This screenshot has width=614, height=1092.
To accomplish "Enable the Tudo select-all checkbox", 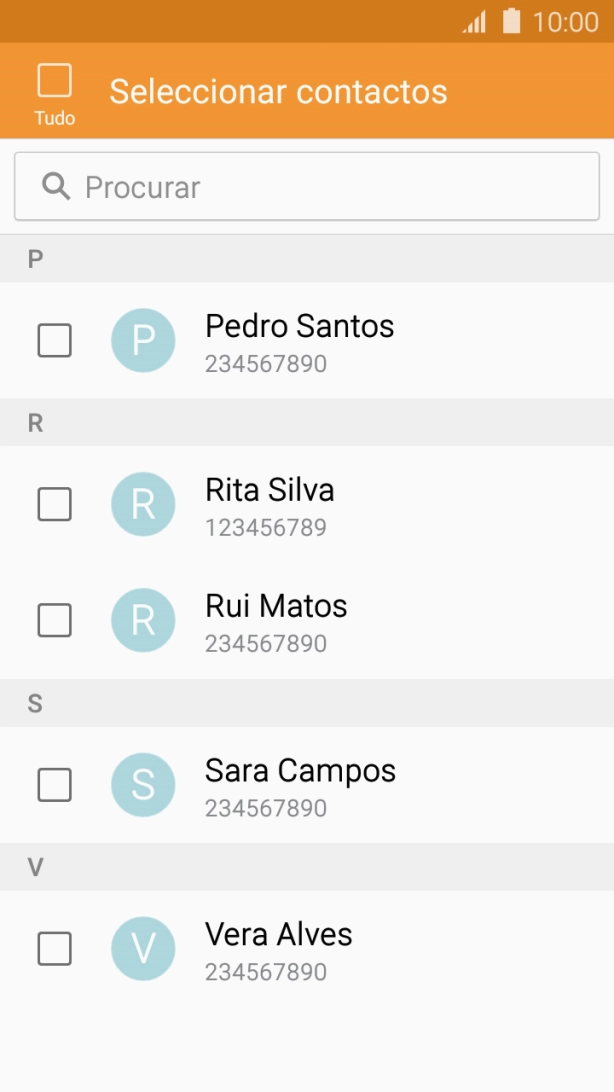I will [53, 80].
